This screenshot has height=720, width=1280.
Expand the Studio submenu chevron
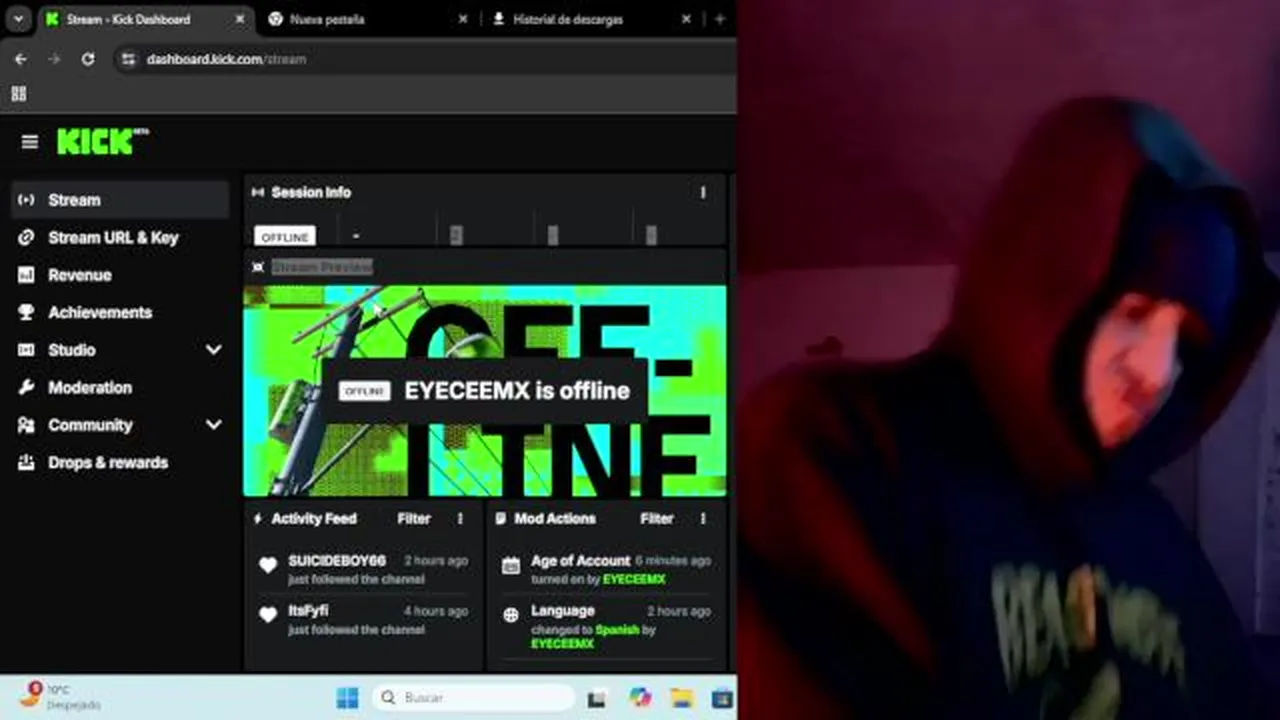click(213, 350)
